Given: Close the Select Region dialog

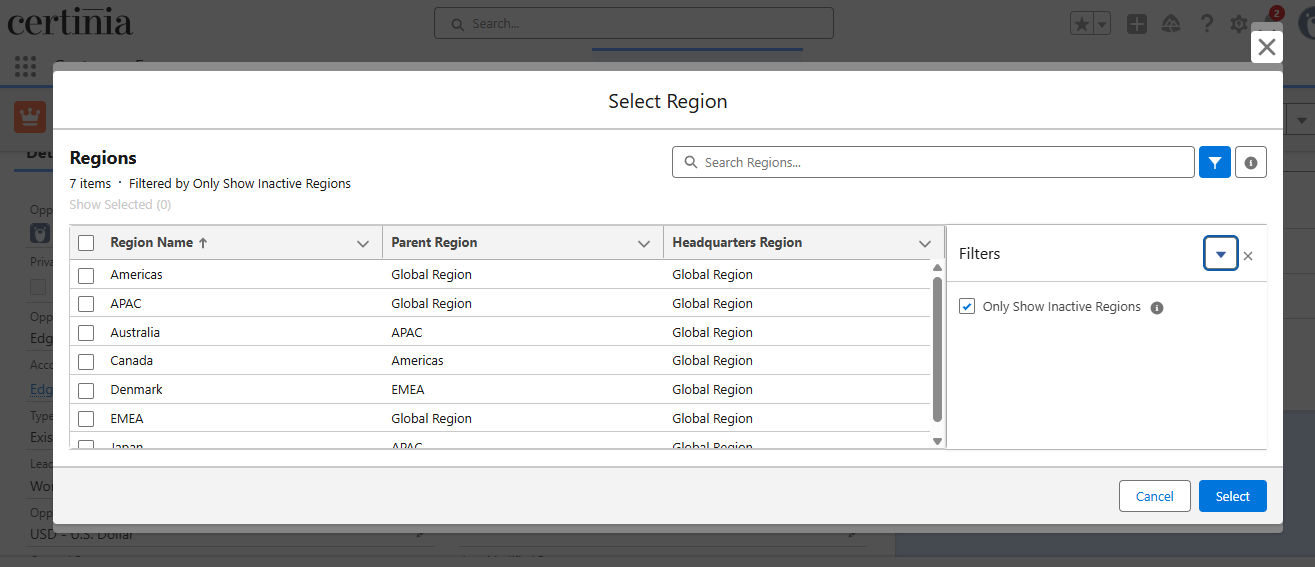Looking at the screenshot, I should pos(1266,47).
